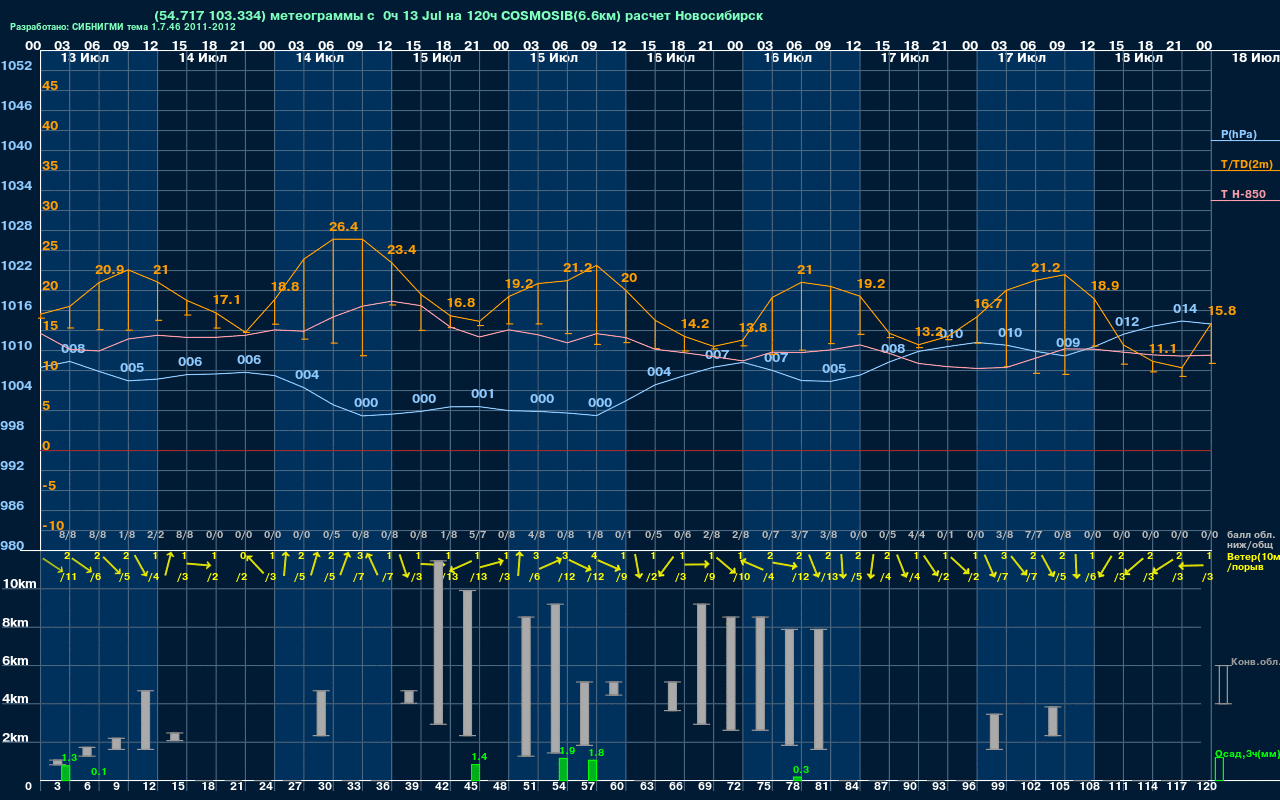
Task: Click the green precipitation bar labeled 1.8
Action: coord(593,770)
